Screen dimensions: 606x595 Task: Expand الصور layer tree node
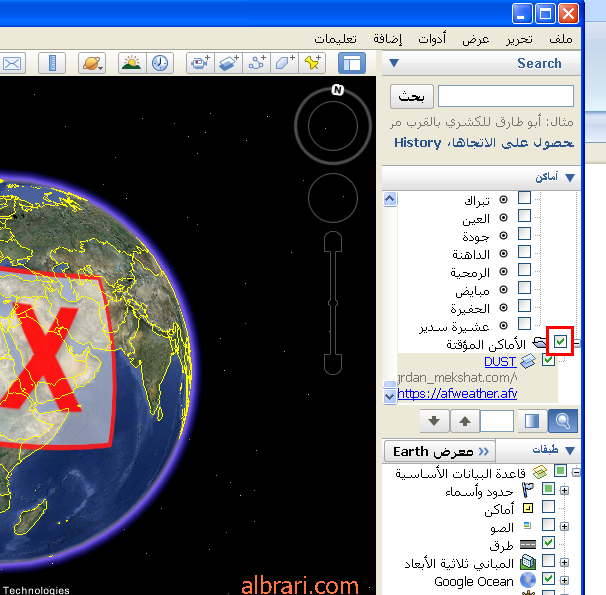(564, 526)
